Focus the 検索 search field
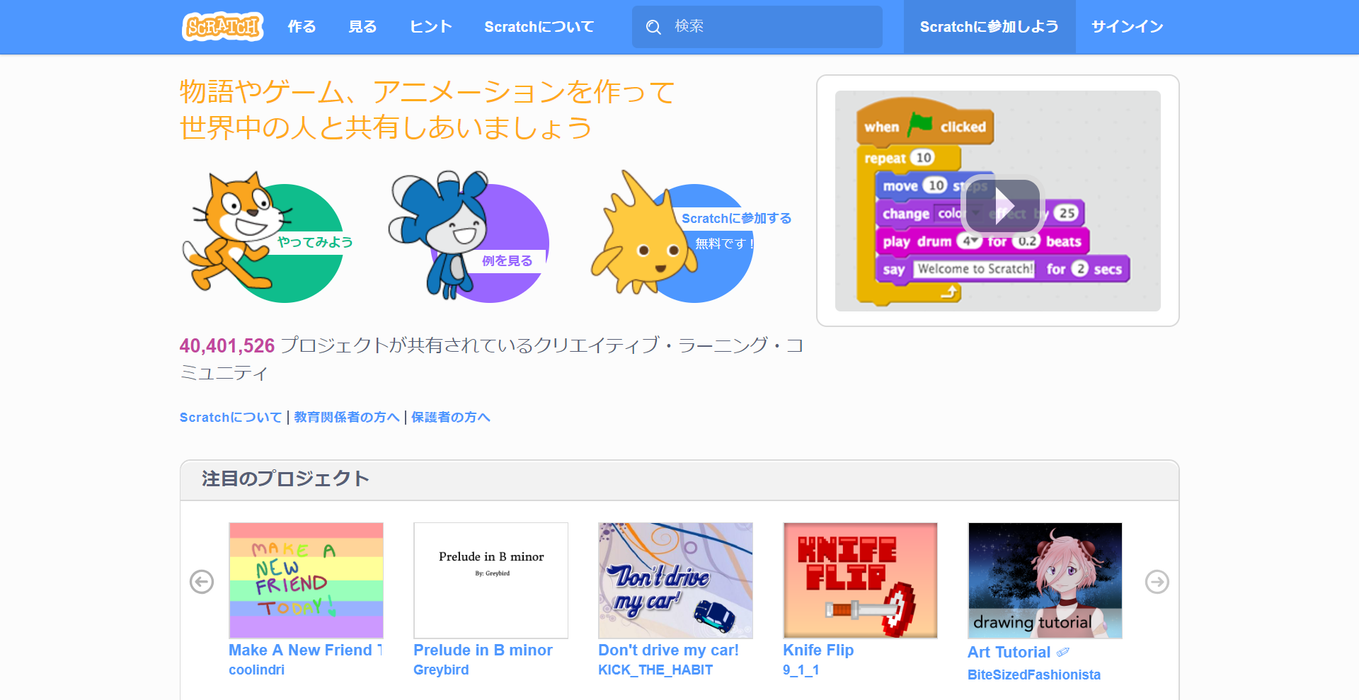 (757, 27)
